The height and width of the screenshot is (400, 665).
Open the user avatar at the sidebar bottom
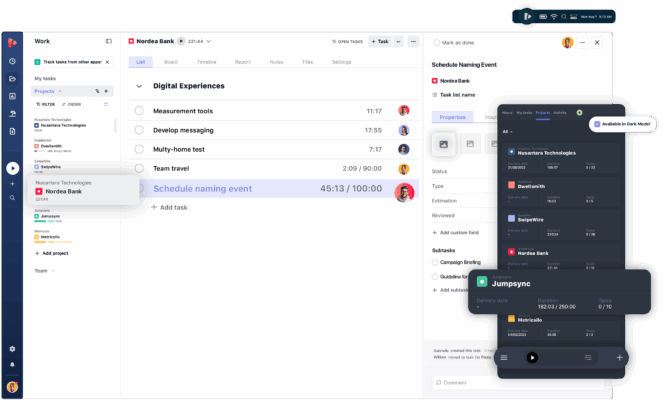[x=12, y=387]
